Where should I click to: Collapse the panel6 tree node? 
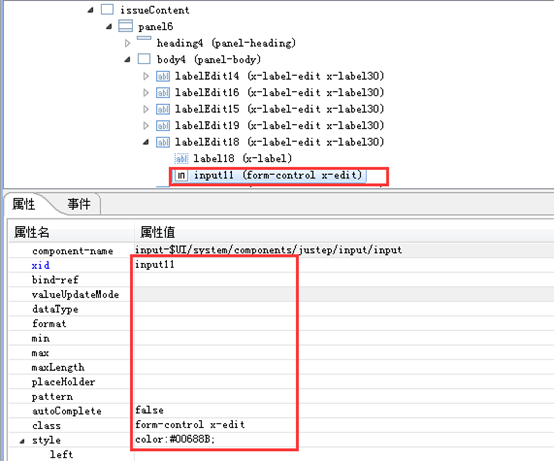(x=109, y=26)
